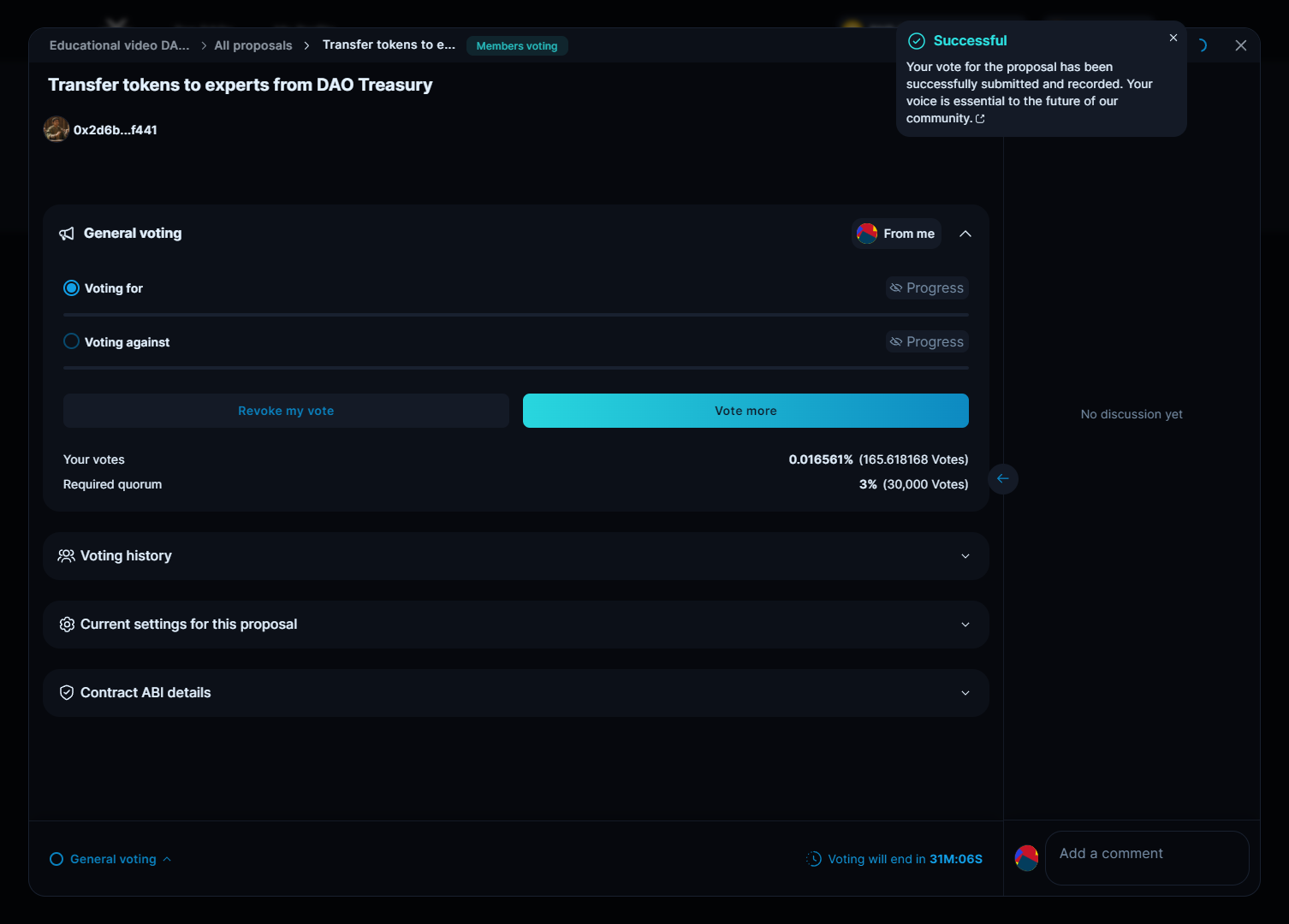Viewport: 1289px width, 924px height.
Task: Expand the Voting history section
Action: (x=965, y=556)
